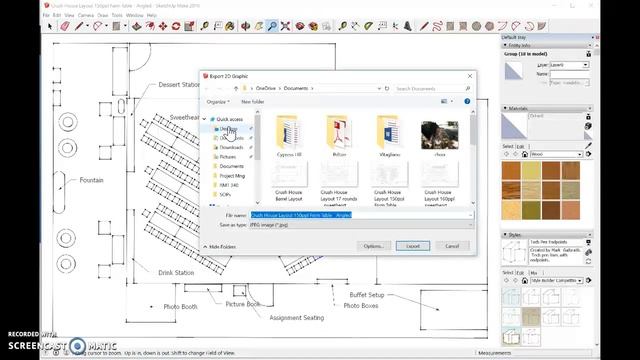The width and height of the screenshot is (640, 360).
Task: Collapse the Quick access tree node
Action: 204,119
